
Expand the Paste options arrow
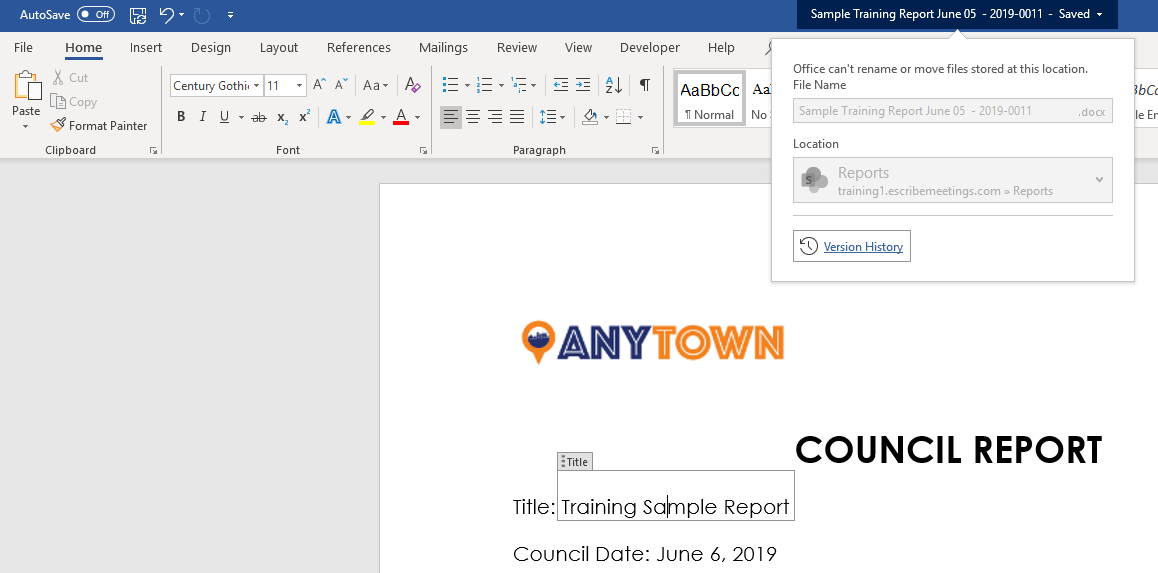click(x=26, y=126)
